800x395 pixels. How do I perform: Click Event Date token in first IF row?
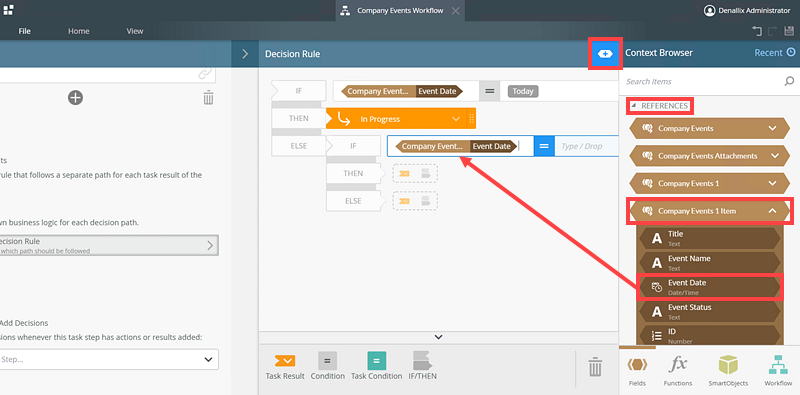439,91
